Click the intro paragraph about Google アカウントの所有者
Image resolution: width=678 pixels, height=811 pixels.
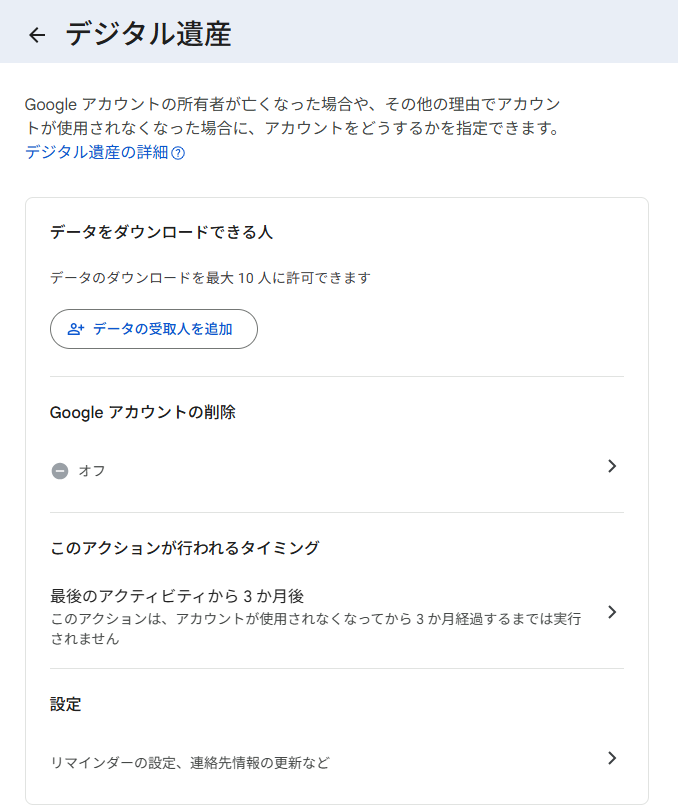tap(292, 116)
